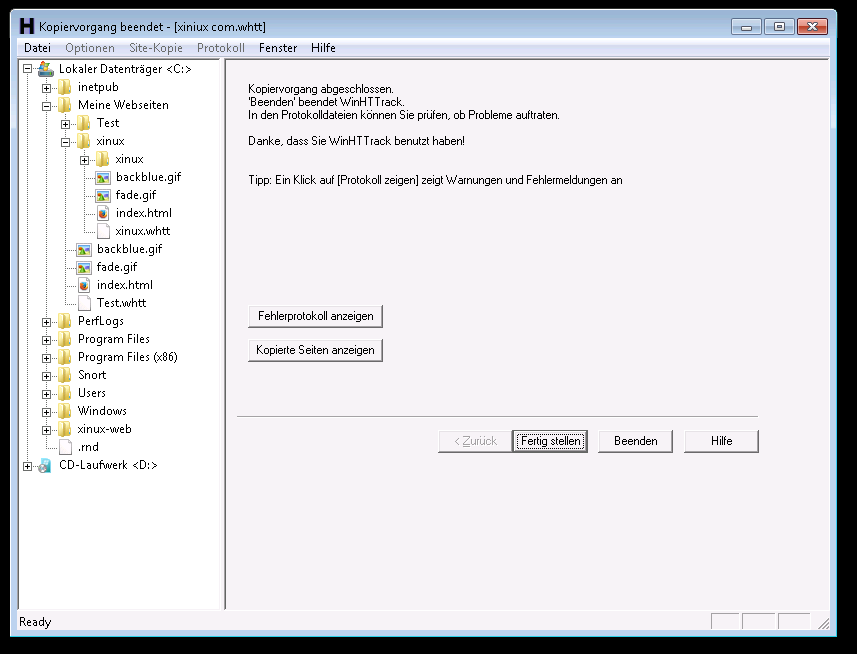Screen dimensions: 857x654
Task: Open the Fenster menu
Action: click(x=277, y=48)
